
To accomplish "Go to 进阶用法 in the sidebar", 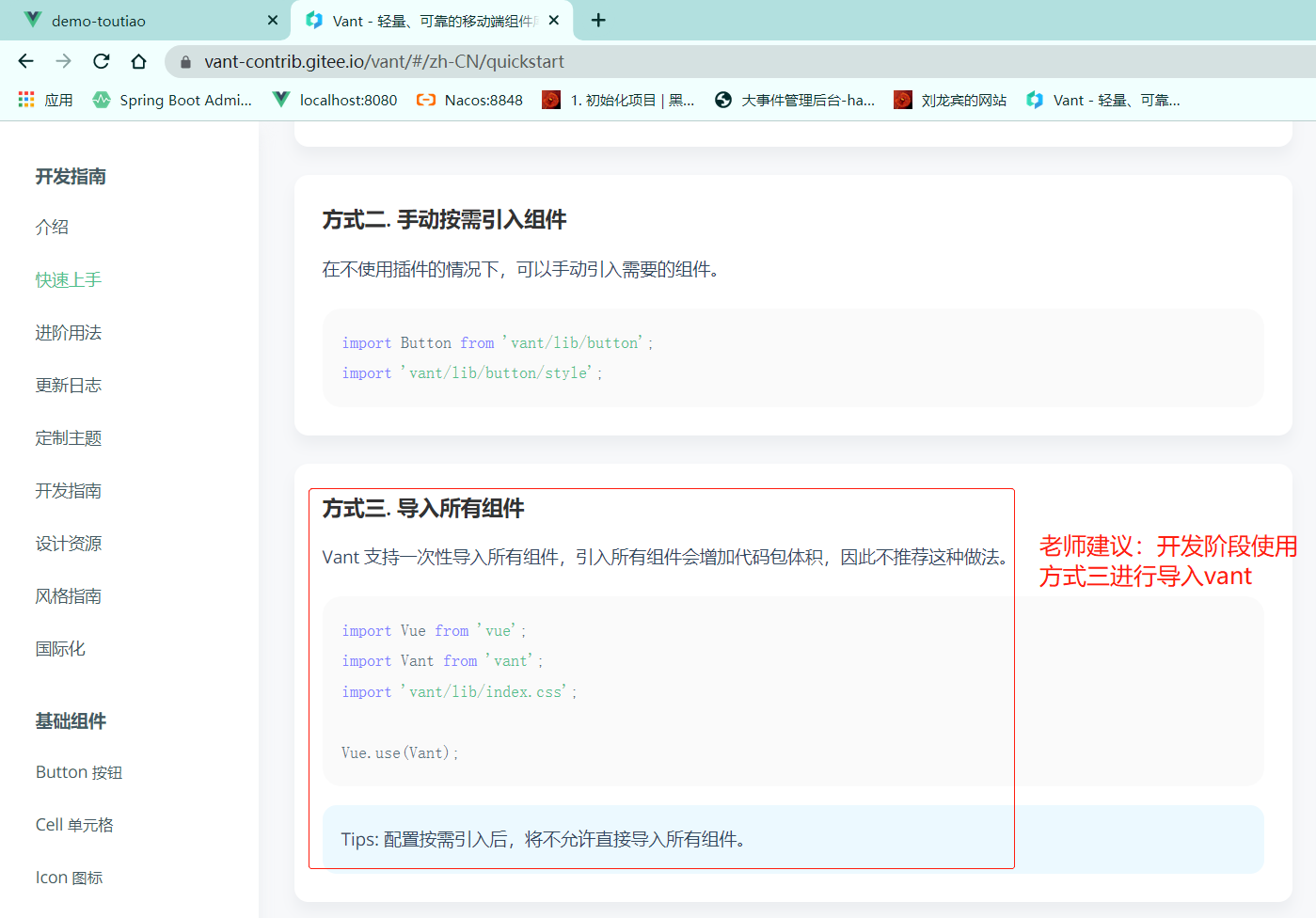I will pos(68,332).
